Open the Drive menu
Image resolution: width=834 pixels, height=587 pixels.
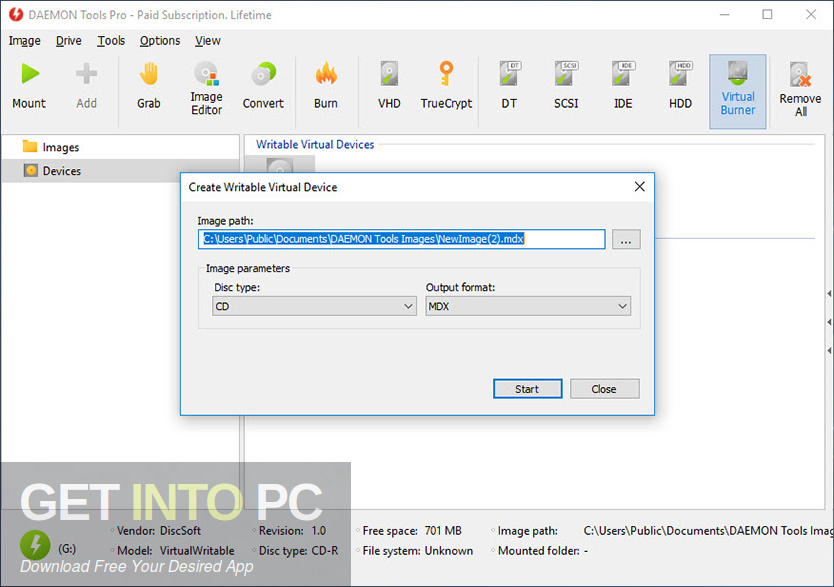[69, 41]
